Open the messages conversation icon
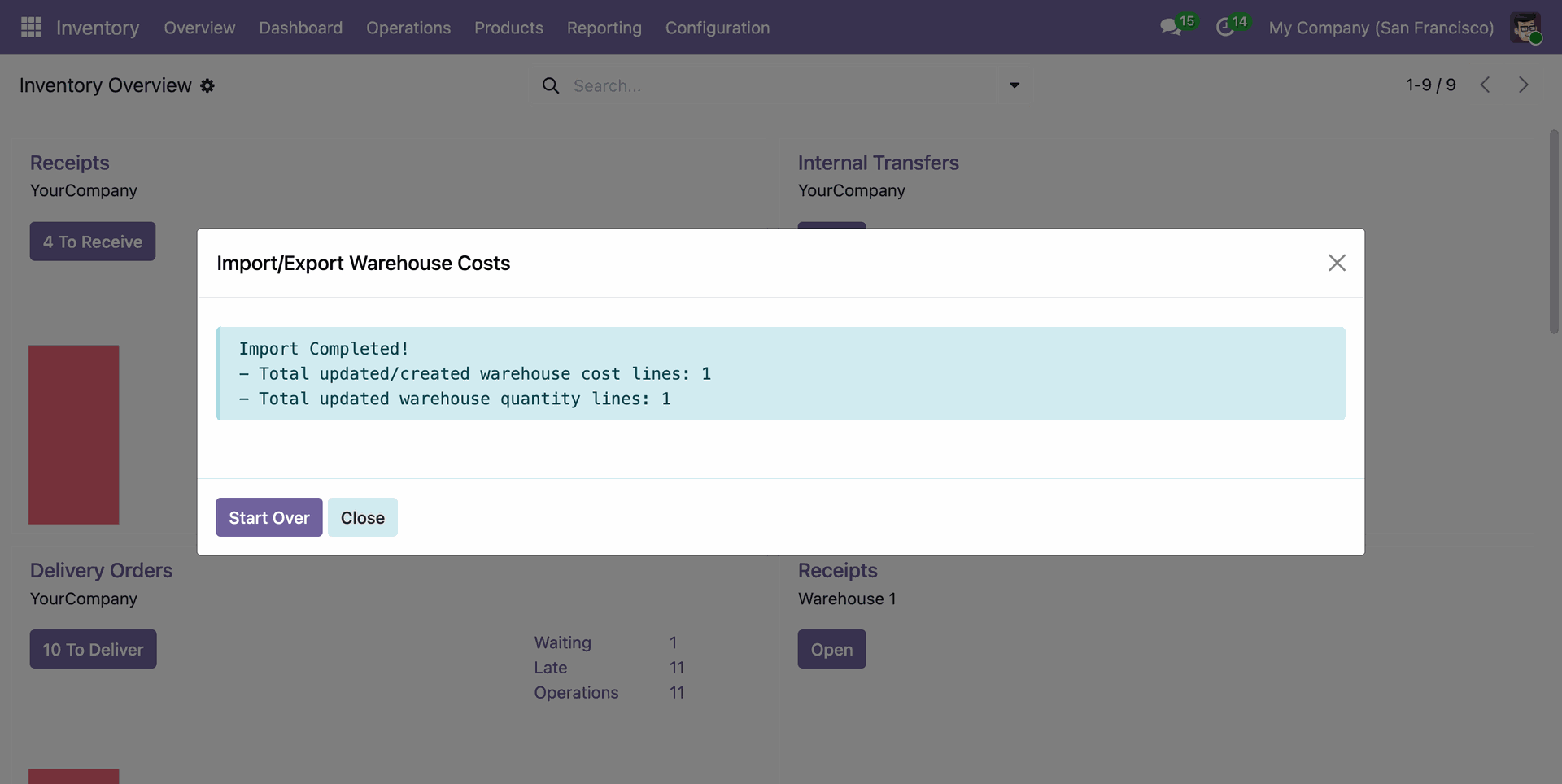The height and width of the screenshot is (784, 1562). point(1171,28)
